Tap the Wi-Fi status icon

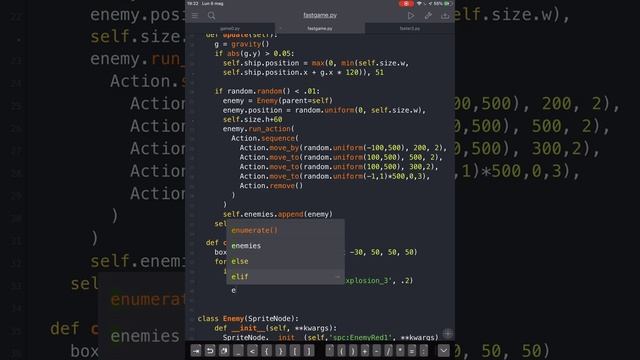click(x=419, y=4)
